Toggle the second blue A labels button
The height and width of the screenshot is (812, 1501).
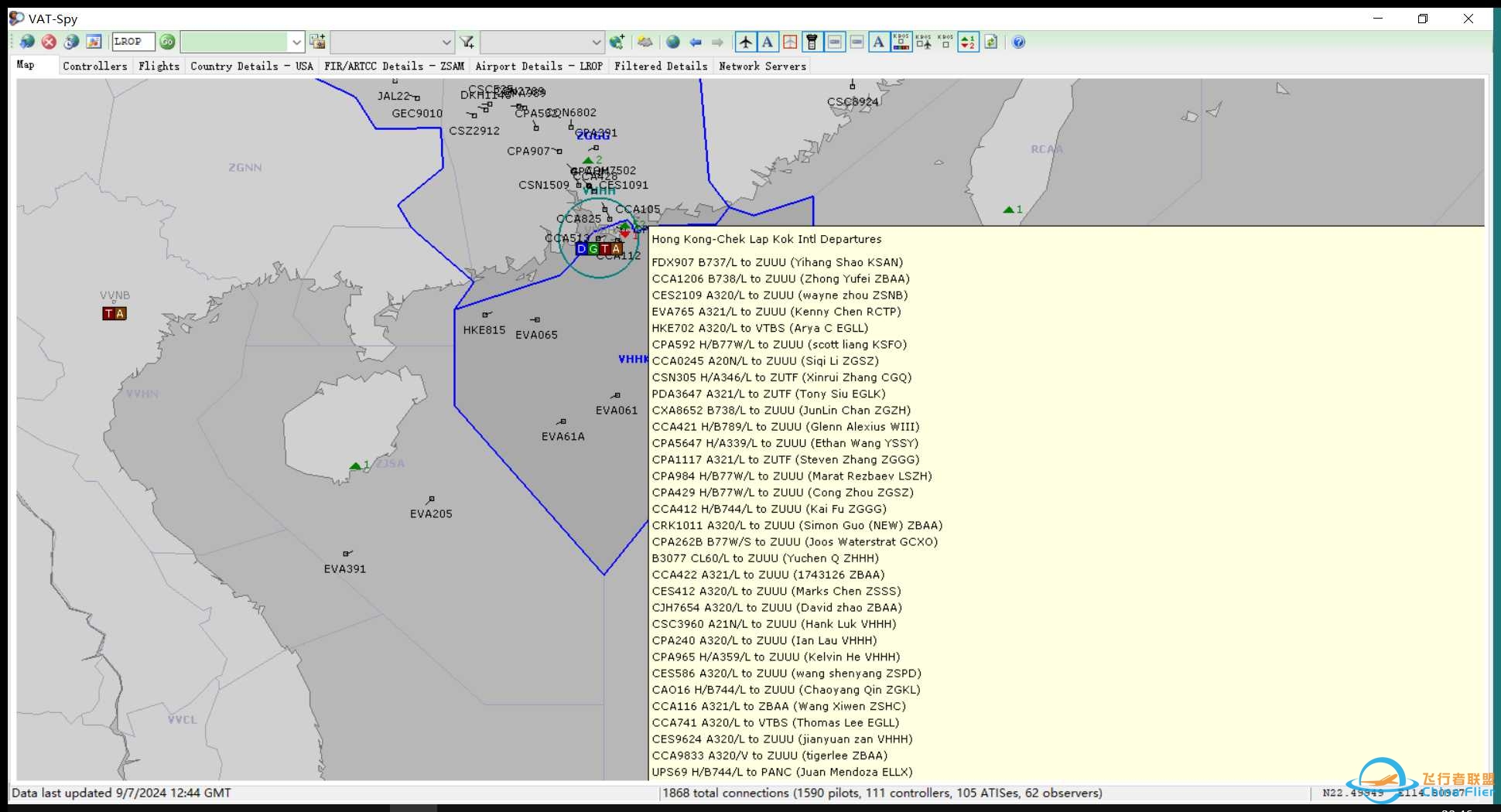(x=879, y=42)
